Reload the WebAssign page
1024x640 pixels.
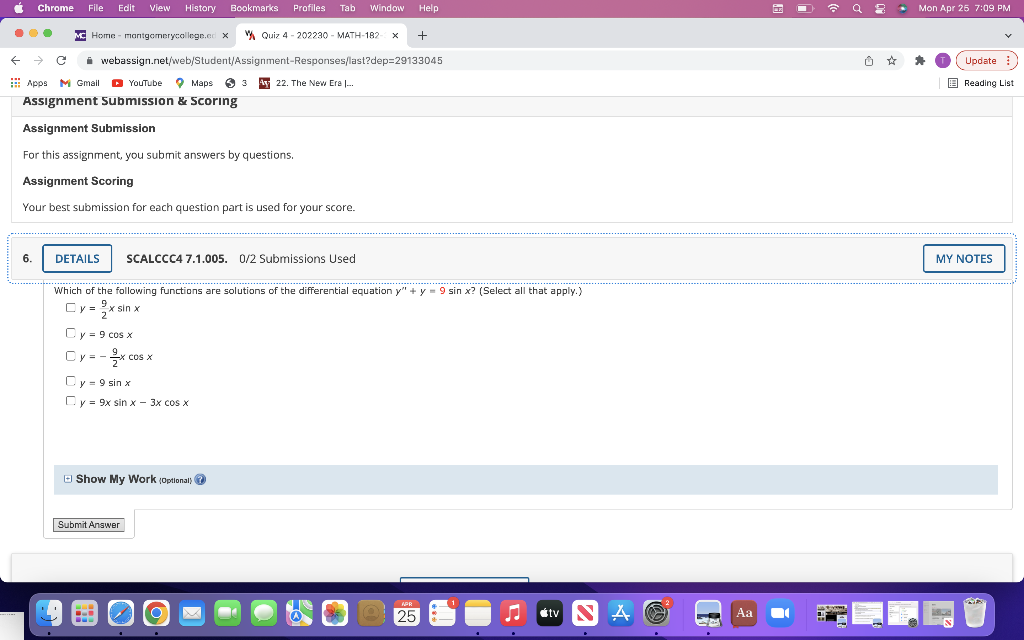coord(63,60)
